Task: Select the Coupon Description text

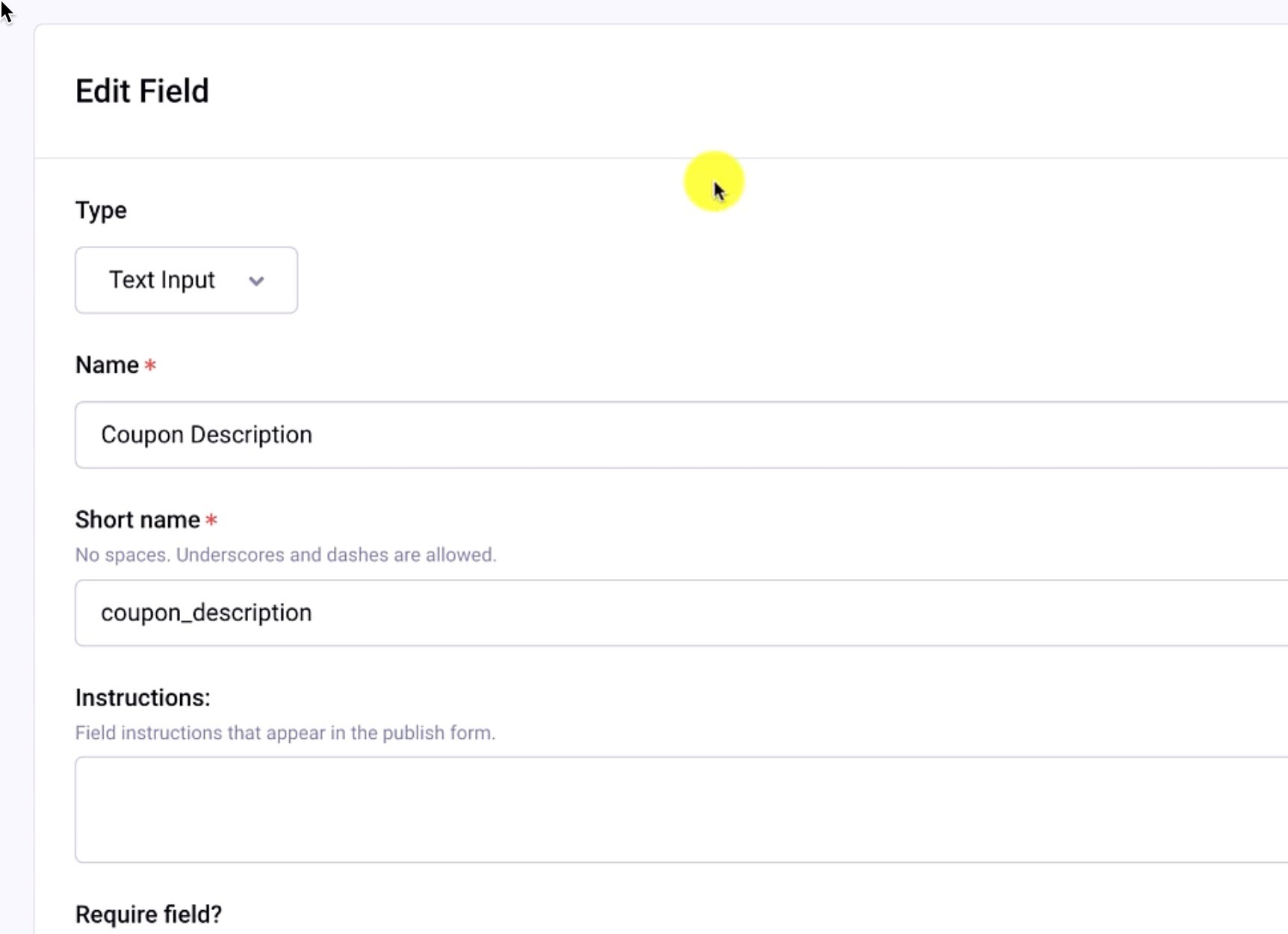Action: click(207, 434)
